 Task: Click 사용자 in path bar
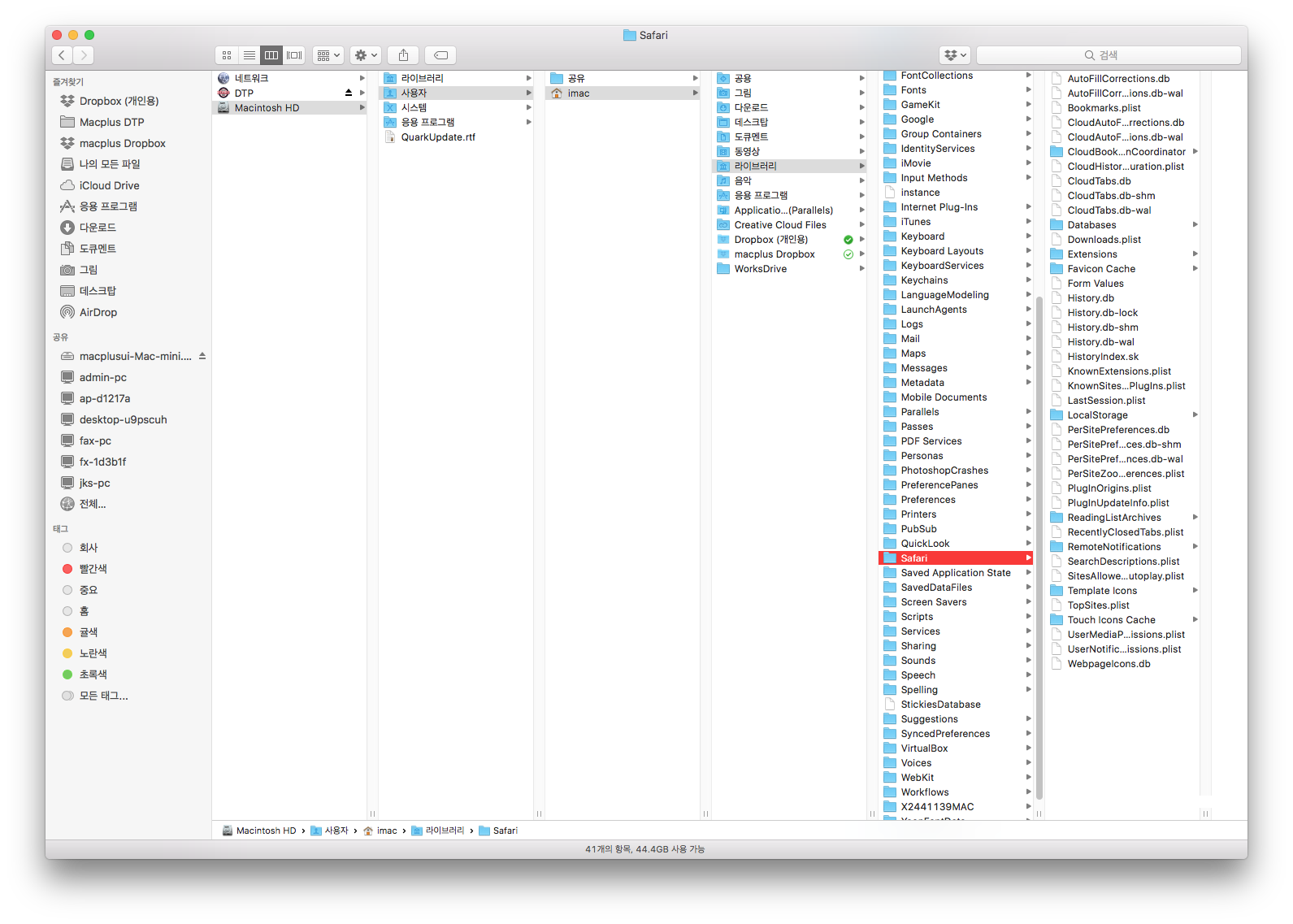[329, 831]
